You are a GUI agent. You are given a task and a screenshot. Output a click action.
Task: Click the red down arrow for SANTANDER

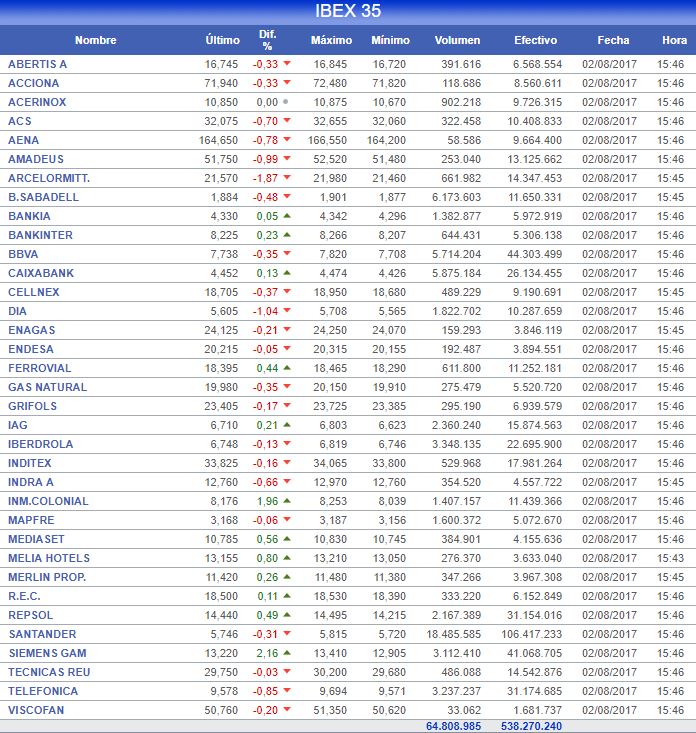[287, 633]
